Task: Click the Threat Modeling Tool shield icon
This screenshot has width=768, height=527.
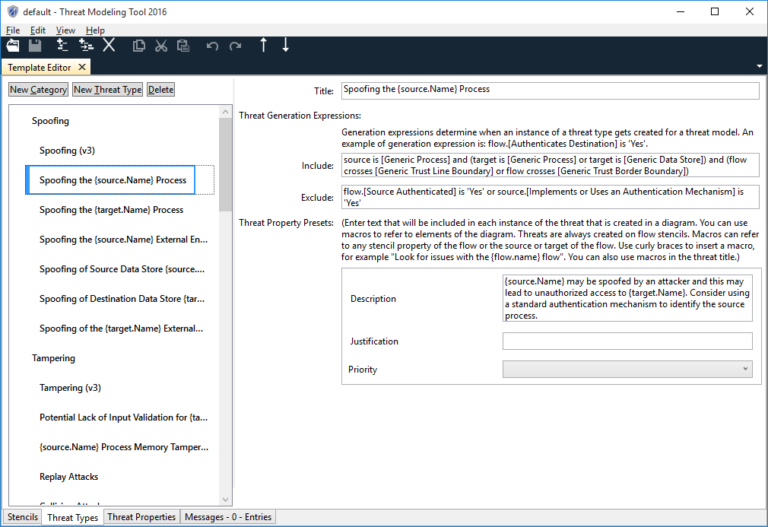Action: (13, 11)
